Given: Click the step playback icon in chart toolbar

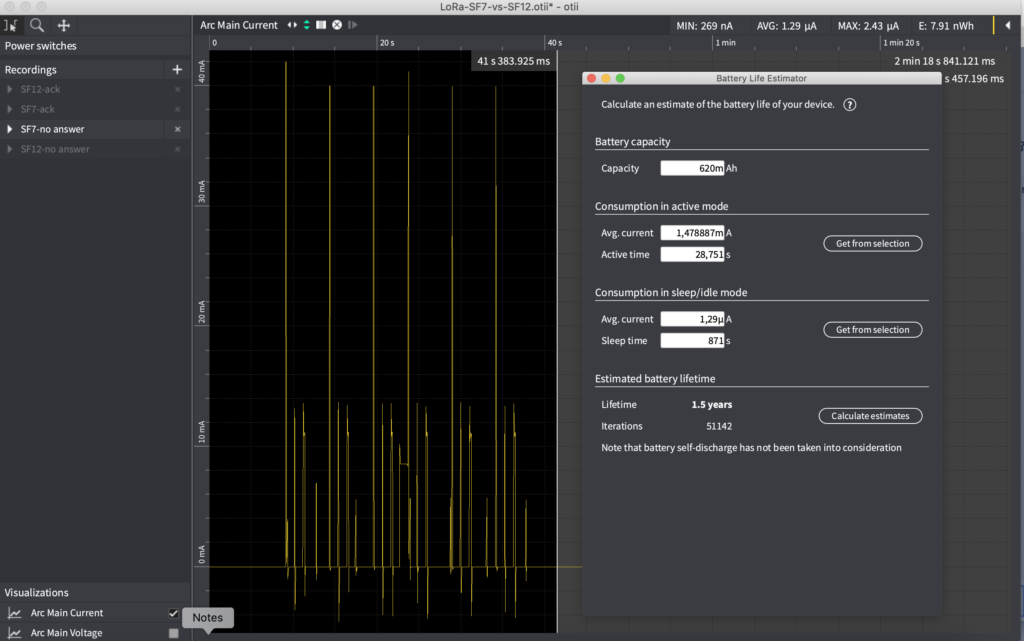Looking at the screenshot, I should (x=352, y=24).
